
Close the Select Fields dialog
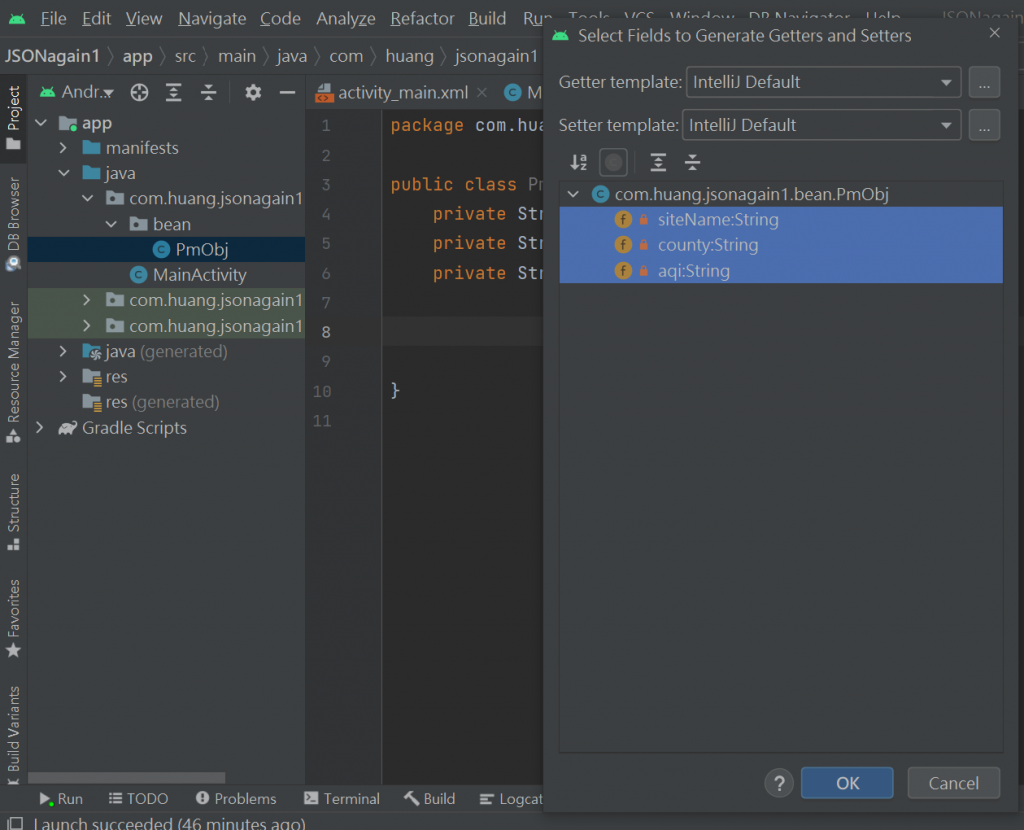click(994, 33)
